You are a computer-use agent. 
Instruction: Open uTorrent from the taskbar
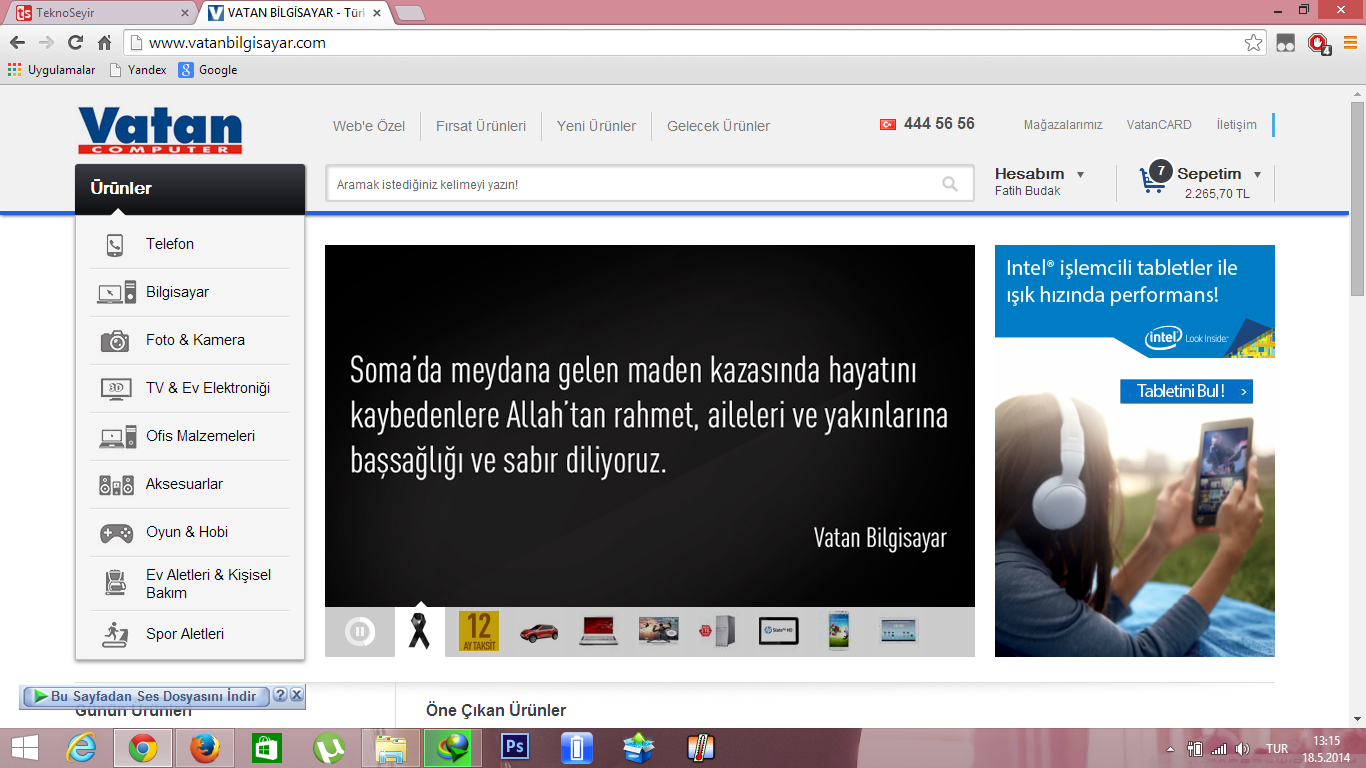click(329, 748)
